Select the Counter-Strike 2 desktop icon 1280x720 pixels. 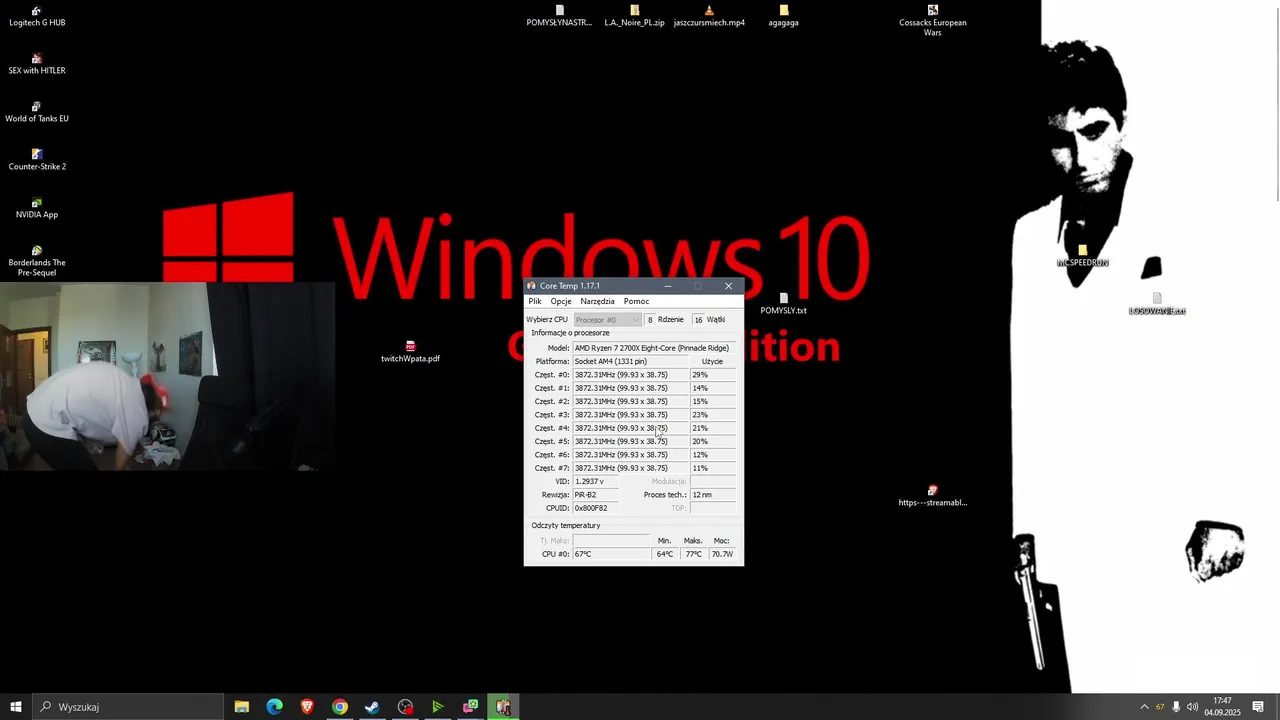point(37,160)
